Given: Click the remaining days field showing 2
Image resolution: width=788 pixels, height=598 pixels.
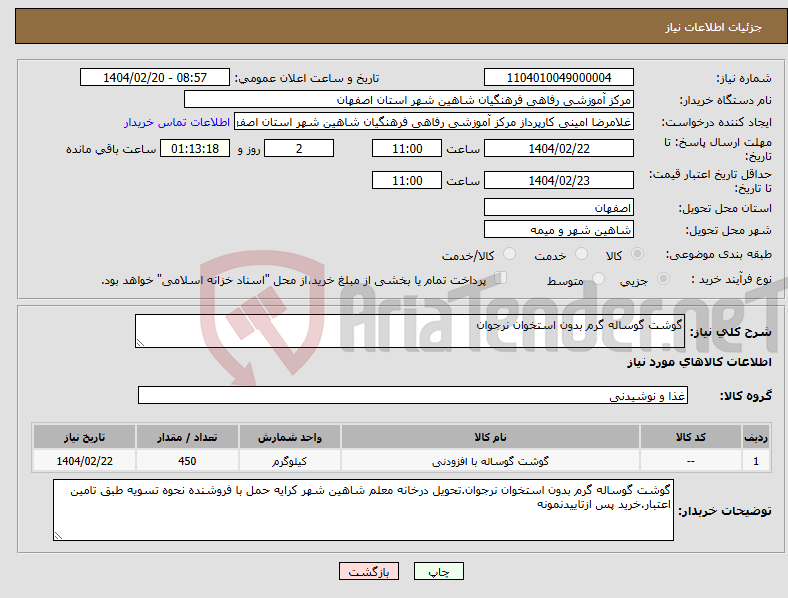Looking at the screenshot, I should (x=299, y=148).
